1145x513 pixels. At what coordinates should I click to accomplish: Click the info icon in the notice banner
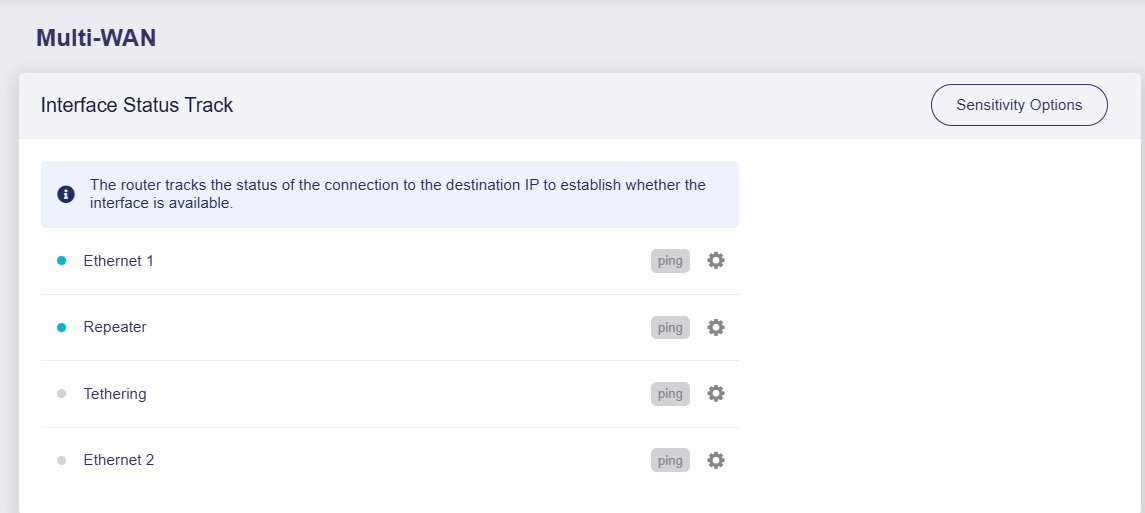point(66,194)
